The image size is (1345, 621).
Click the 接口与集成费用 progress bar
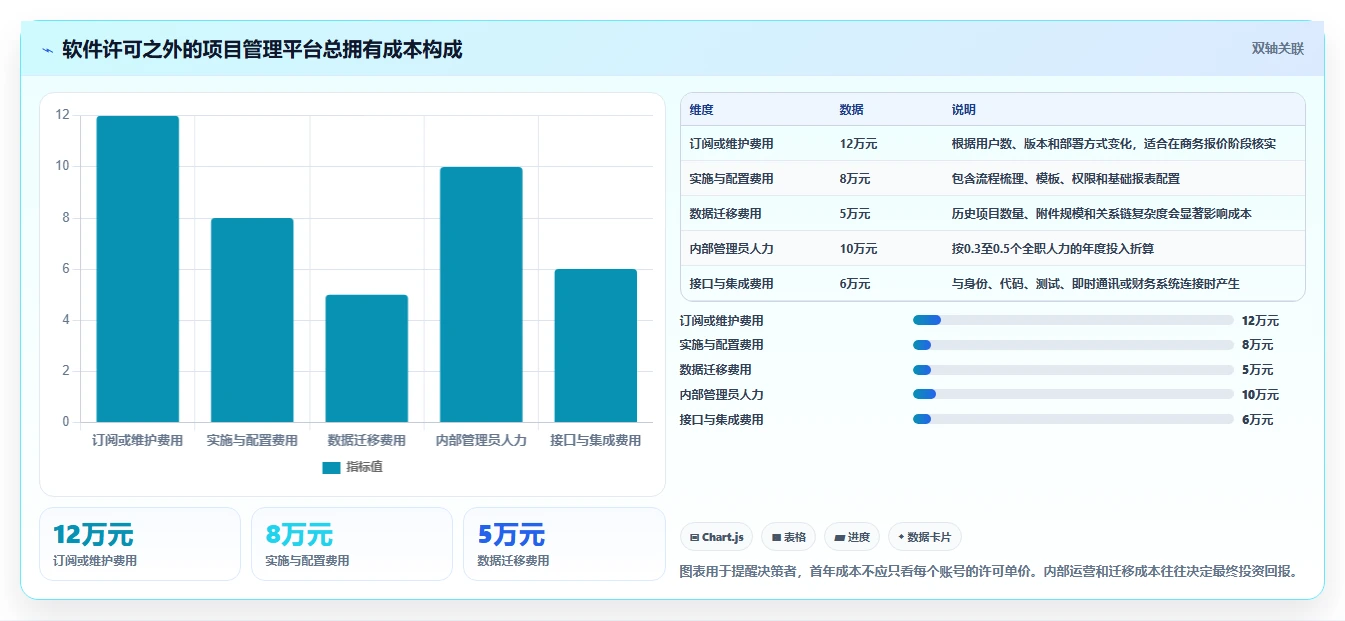tap(1073, 419)
